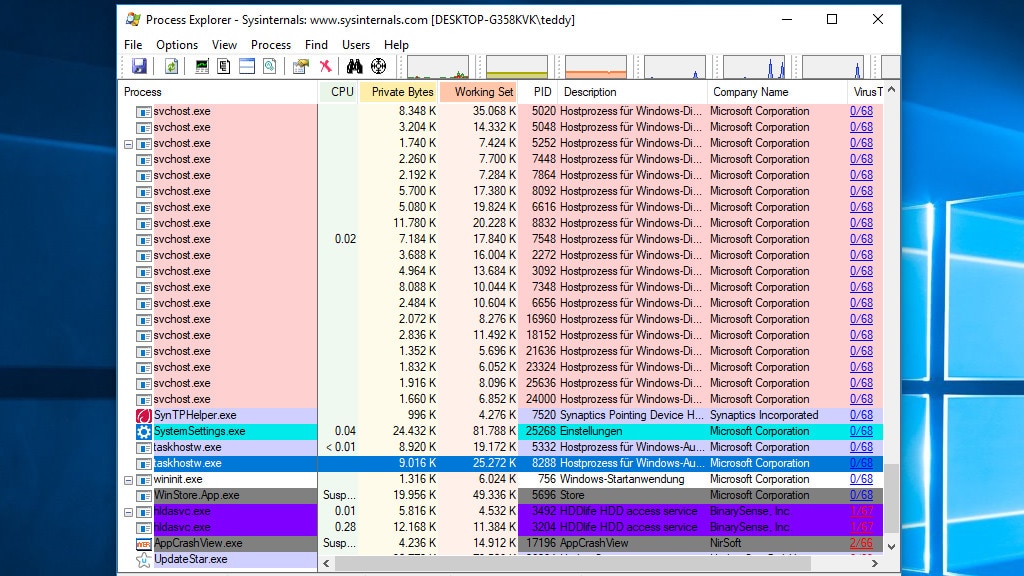Open the File menu

tap(133, 44)
